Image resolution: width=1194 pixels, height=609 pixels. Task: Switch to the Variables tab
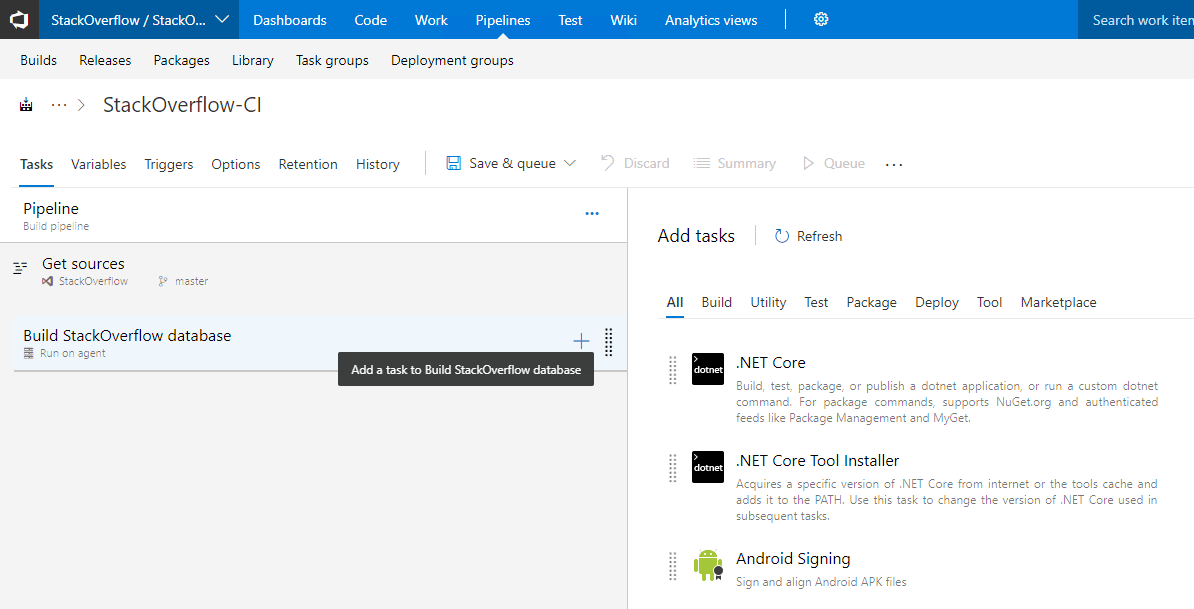pyautogui.click(x=98, y=164)
